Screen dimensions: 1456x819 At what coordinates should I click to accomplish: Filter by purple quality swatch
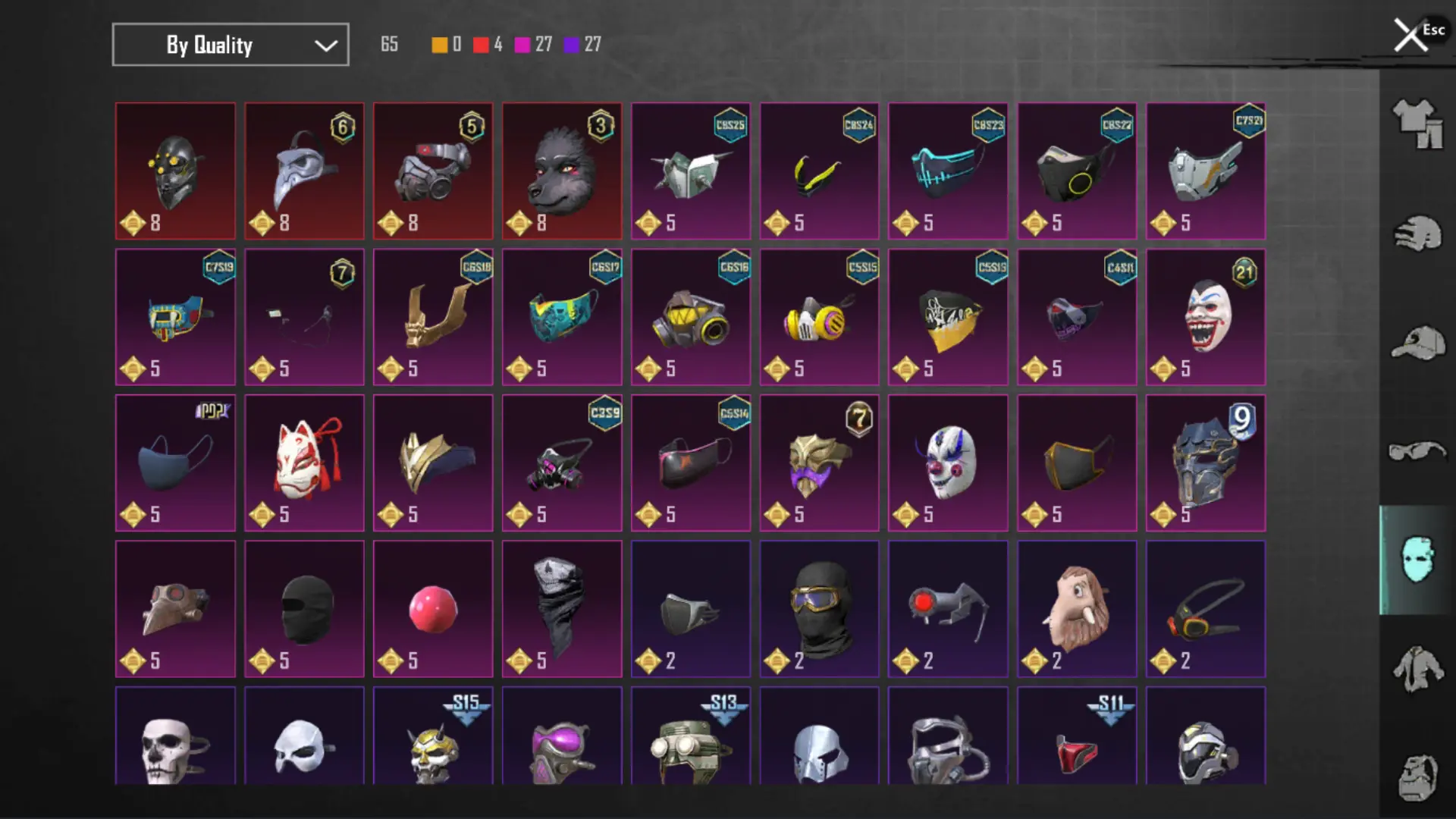(x=571, y=45)
